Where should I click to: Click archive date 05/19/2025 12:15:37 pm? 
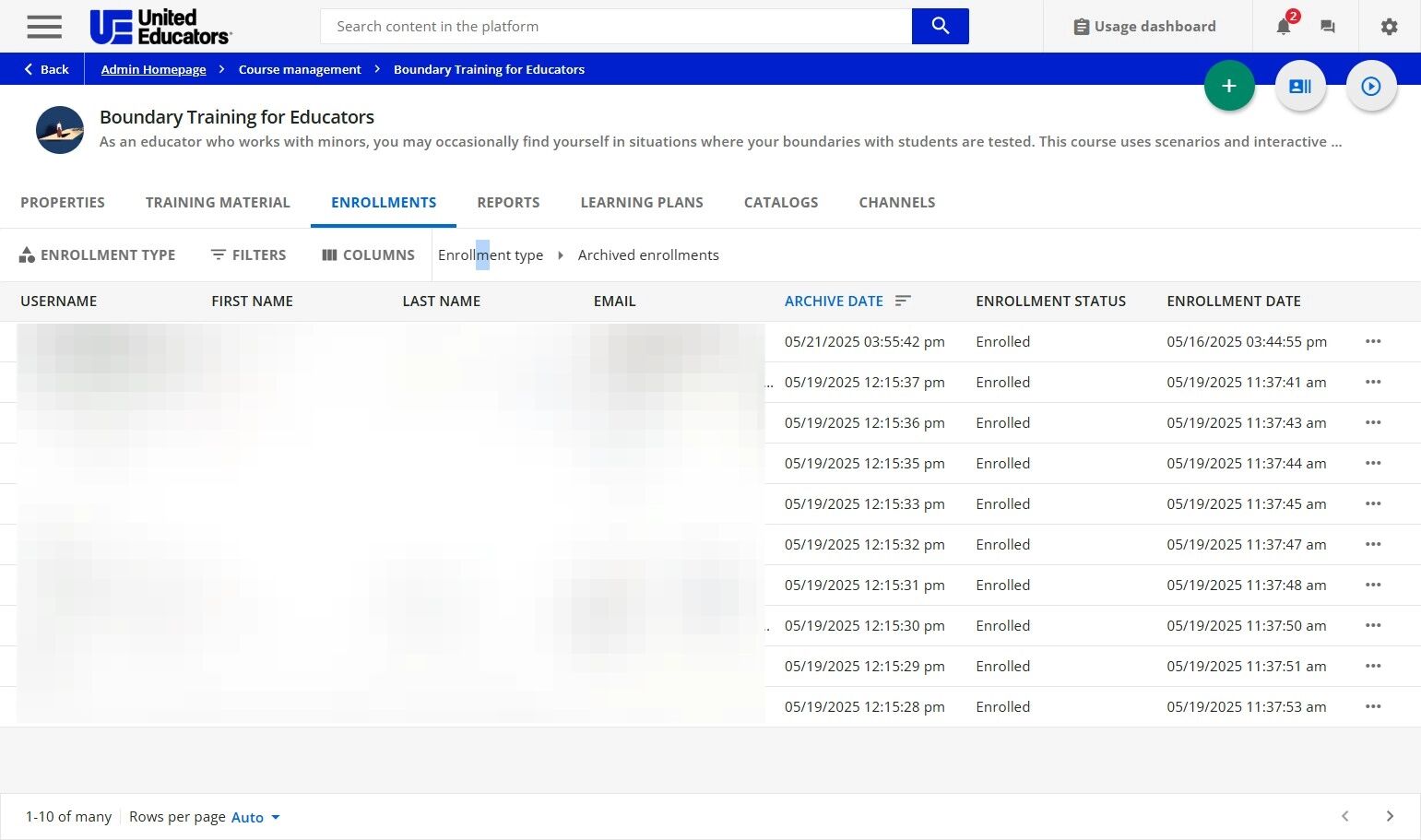pos(865,383)
